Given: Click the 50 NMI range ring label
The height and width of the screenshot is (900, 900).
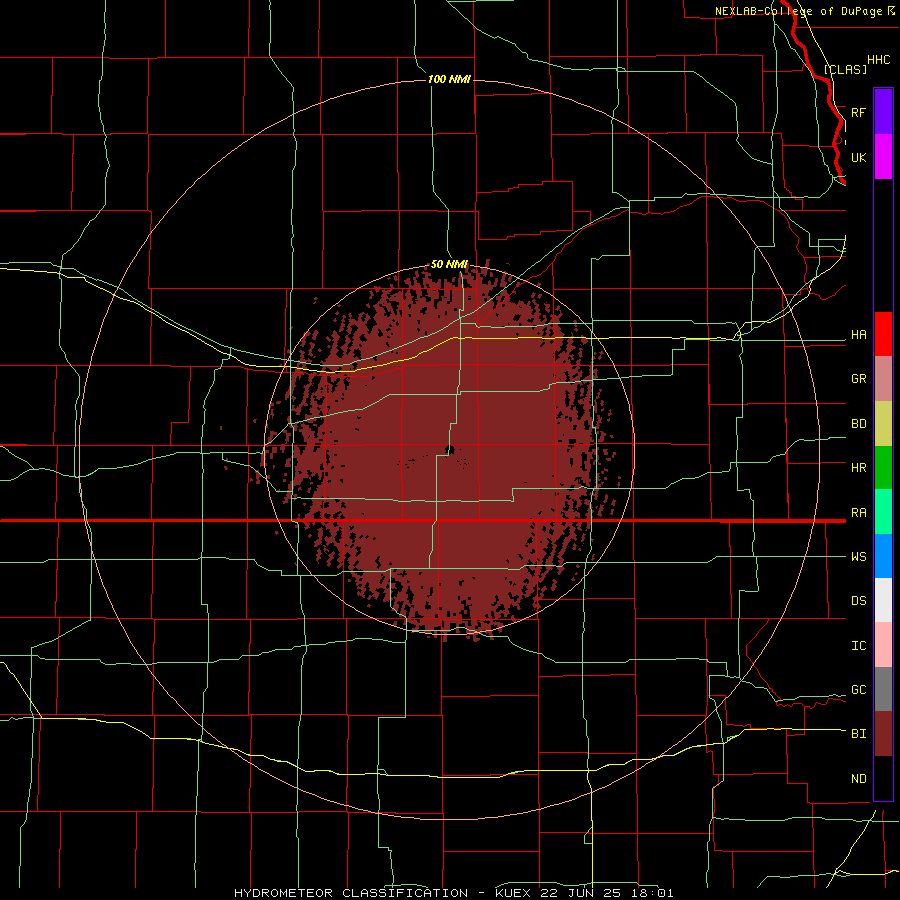Looking at the screenshot, I should coord(449,264).
